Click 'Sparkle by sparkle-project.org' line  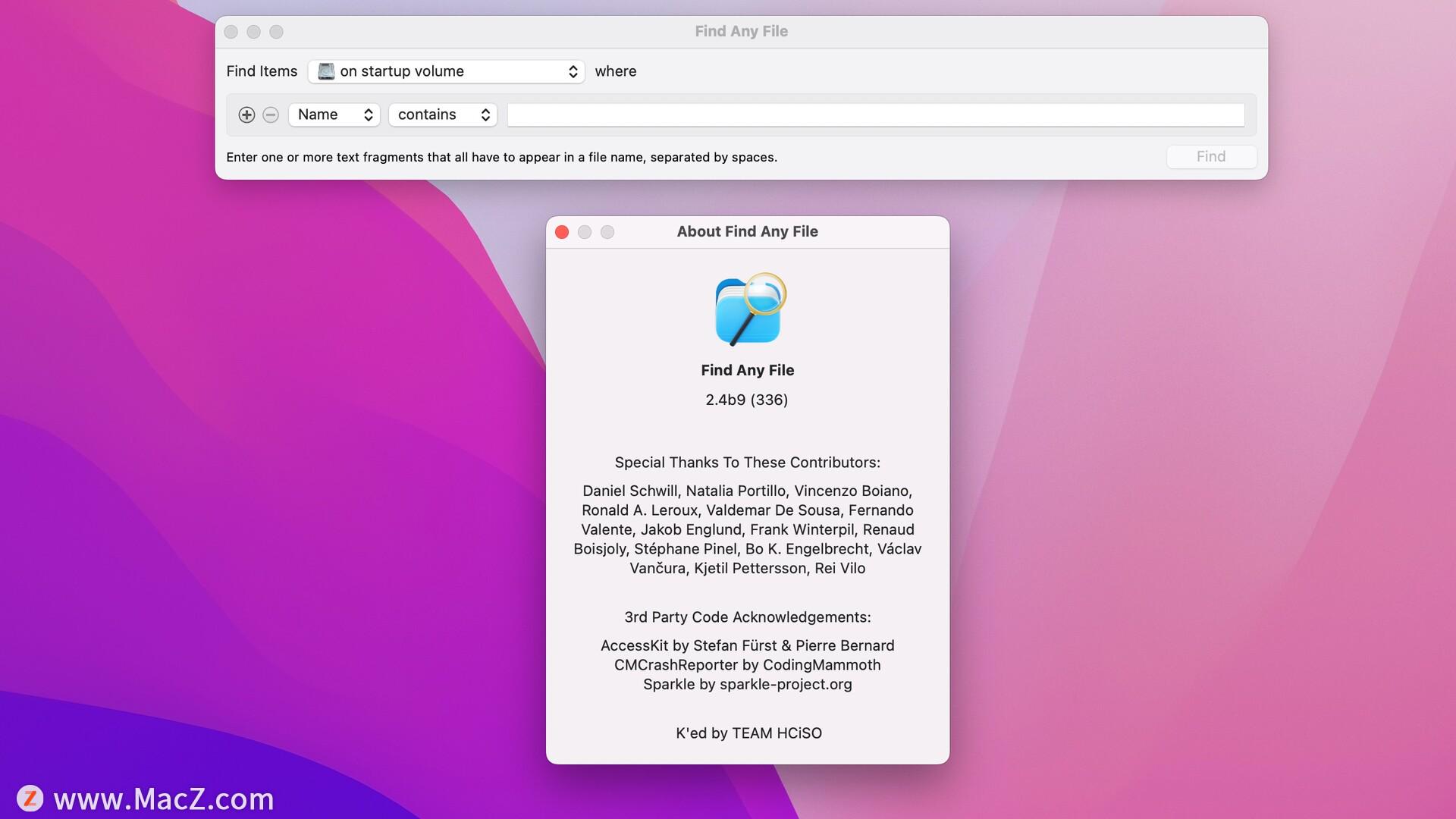point(748,684)
